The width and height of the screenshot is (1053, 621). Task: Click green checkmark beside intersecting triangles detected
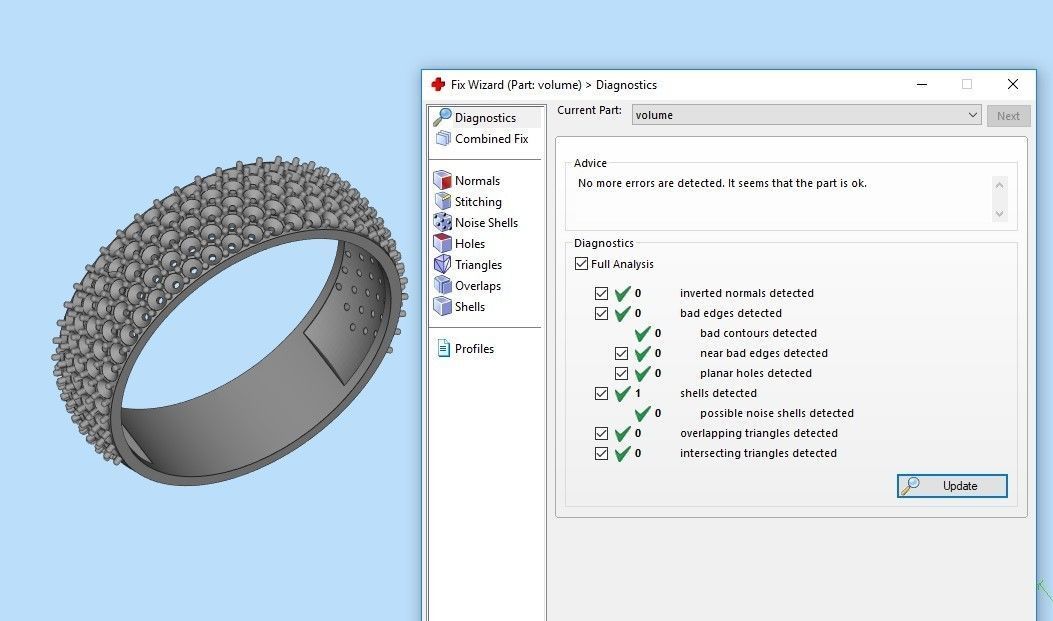point(623,453)
